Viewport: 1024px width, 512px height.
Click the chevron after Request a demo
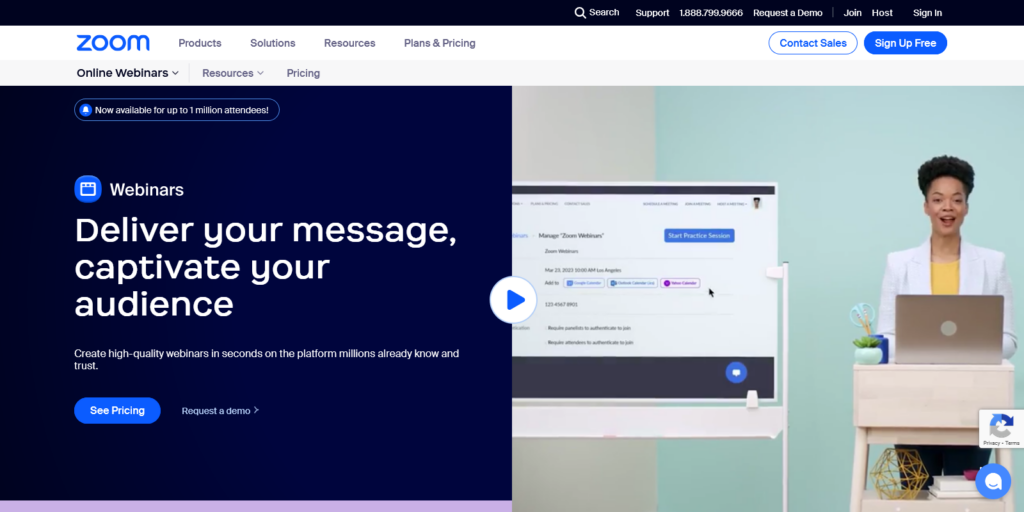[256, 410]
